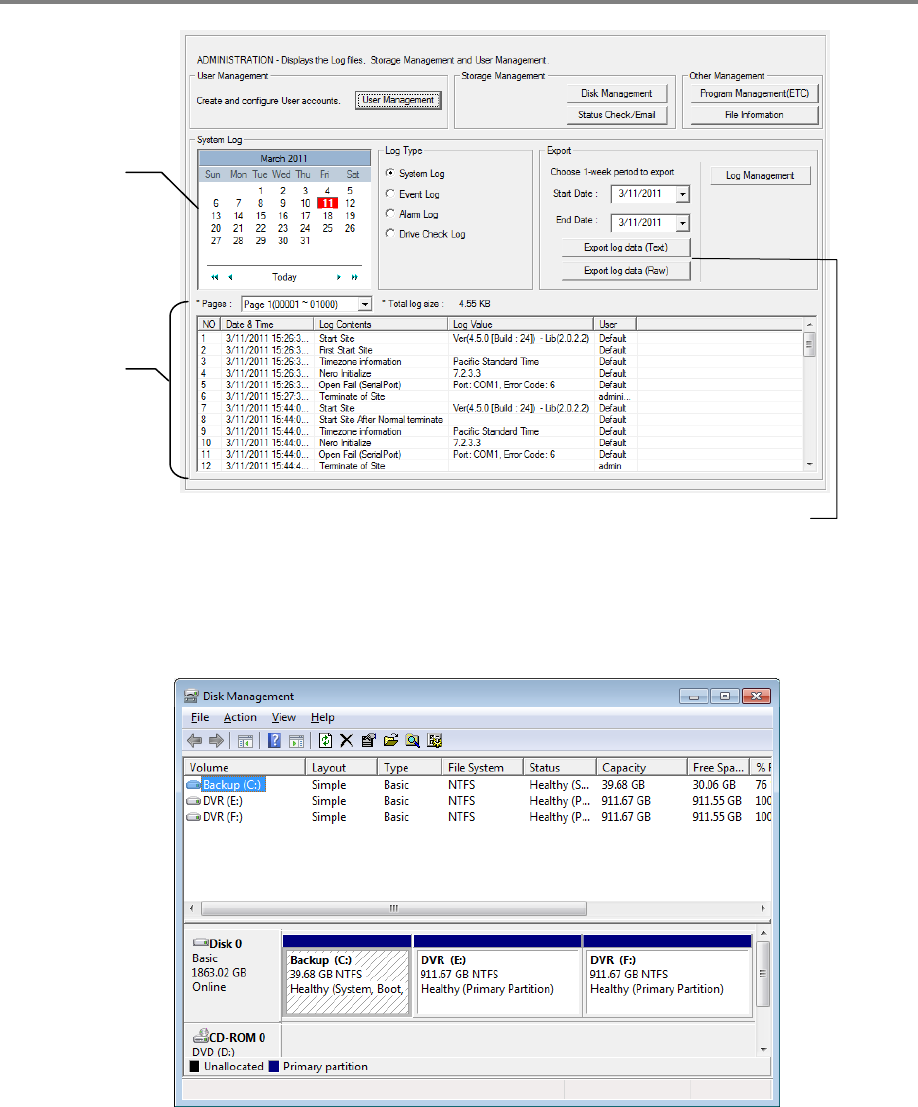This screenshot has width=918, height=1107.
Task: Click the Delete (X) toolbar icon
Action: 346,741
